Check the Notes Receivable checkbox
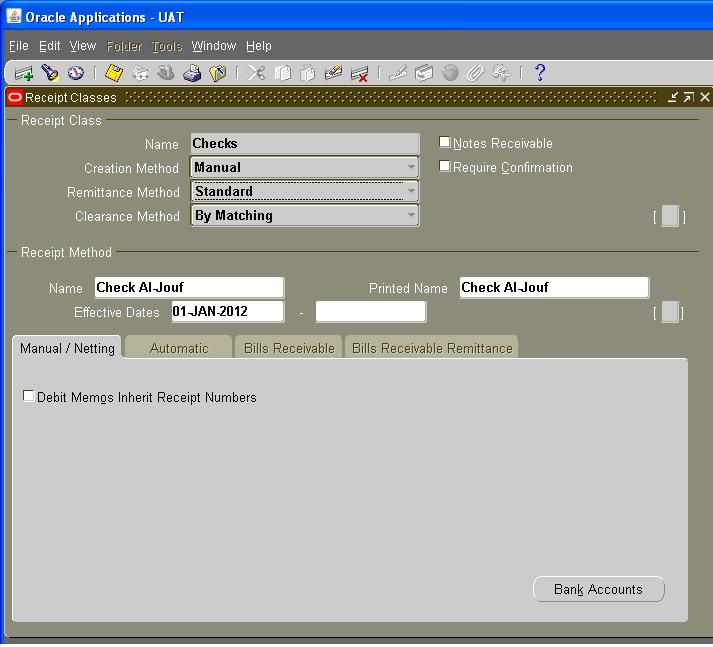This screenshot has width=713, height=647. (x=444, y=142)
